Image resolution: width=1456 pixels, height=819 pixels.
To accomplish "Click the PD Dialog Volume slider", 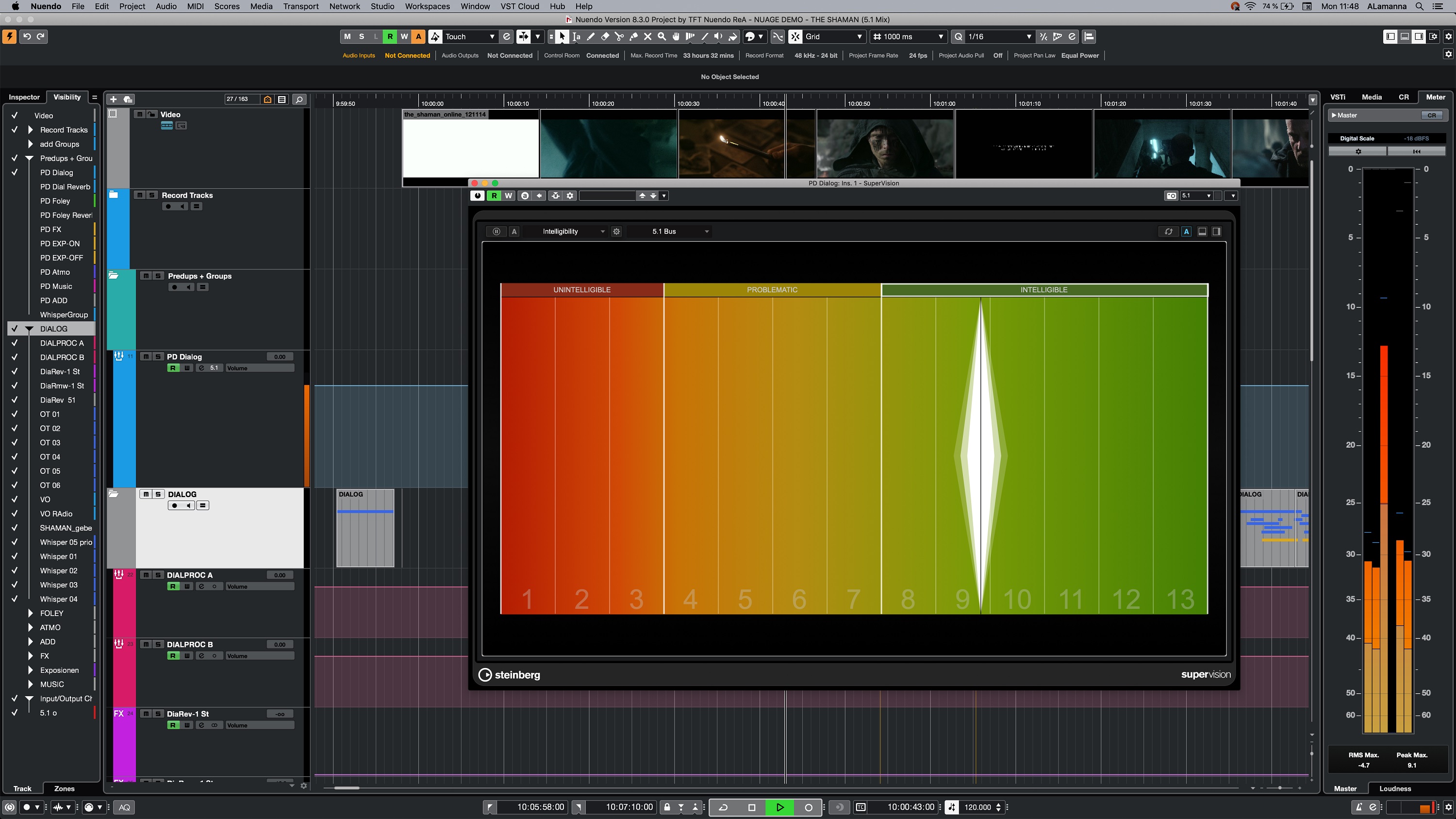I will coord(260,368).
